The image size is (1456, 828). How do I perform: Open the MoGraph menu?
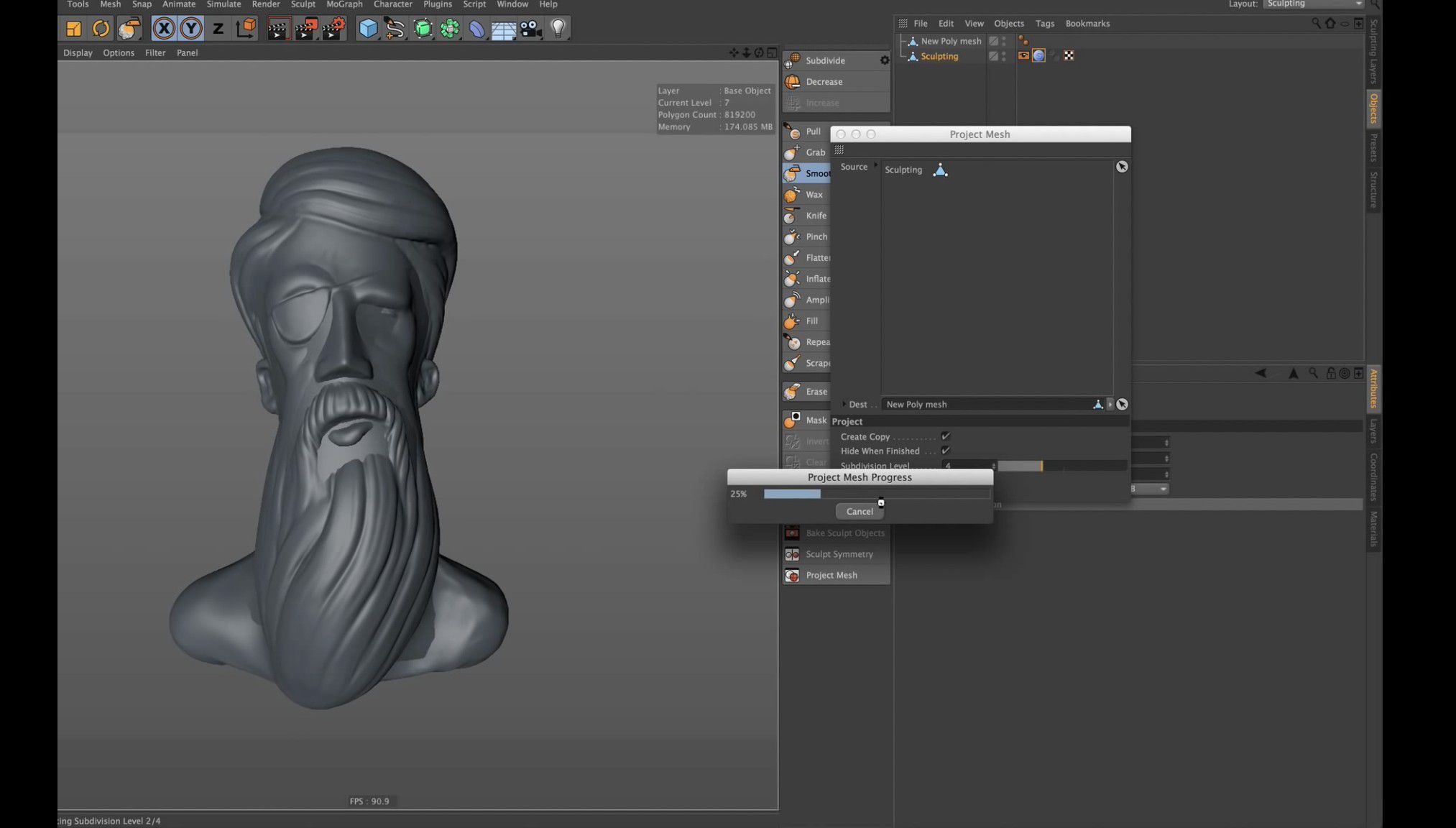[344, 4]
